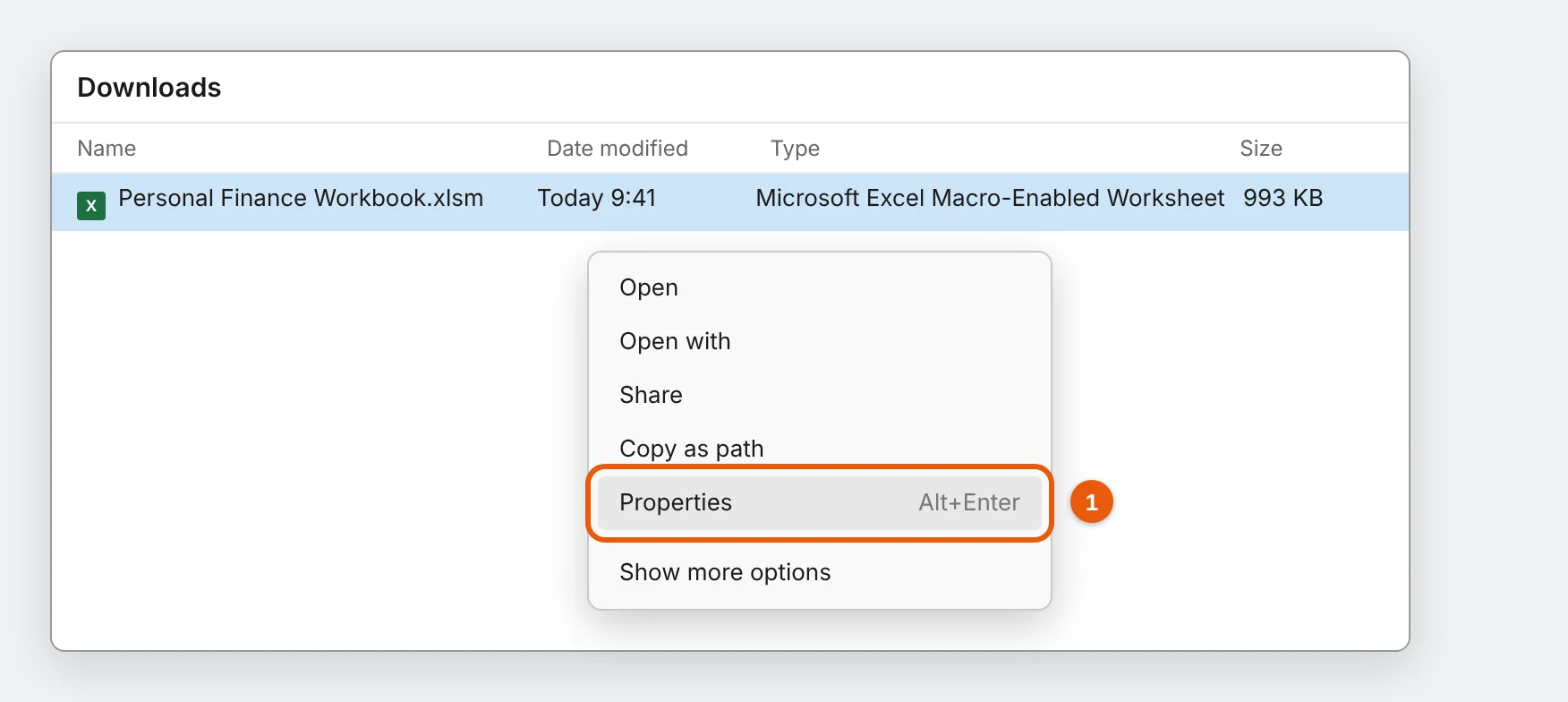The width and height of the screenshot is (1568, 702).
Task: Sort by the Type column header
Action: pos(795,149)
